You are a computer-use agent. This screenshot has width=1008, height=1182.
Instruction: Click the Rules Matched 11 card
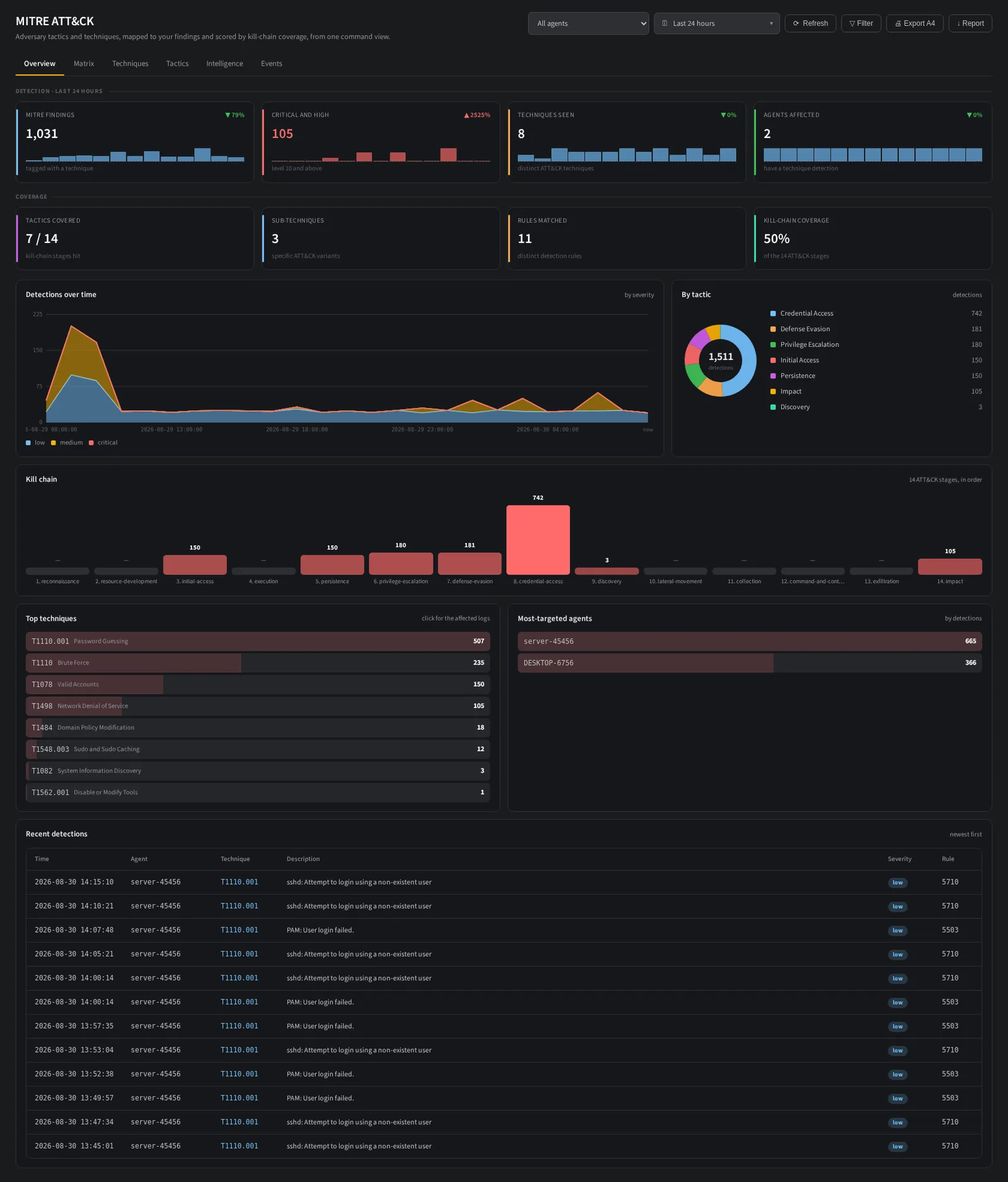[x=627, y=239]
